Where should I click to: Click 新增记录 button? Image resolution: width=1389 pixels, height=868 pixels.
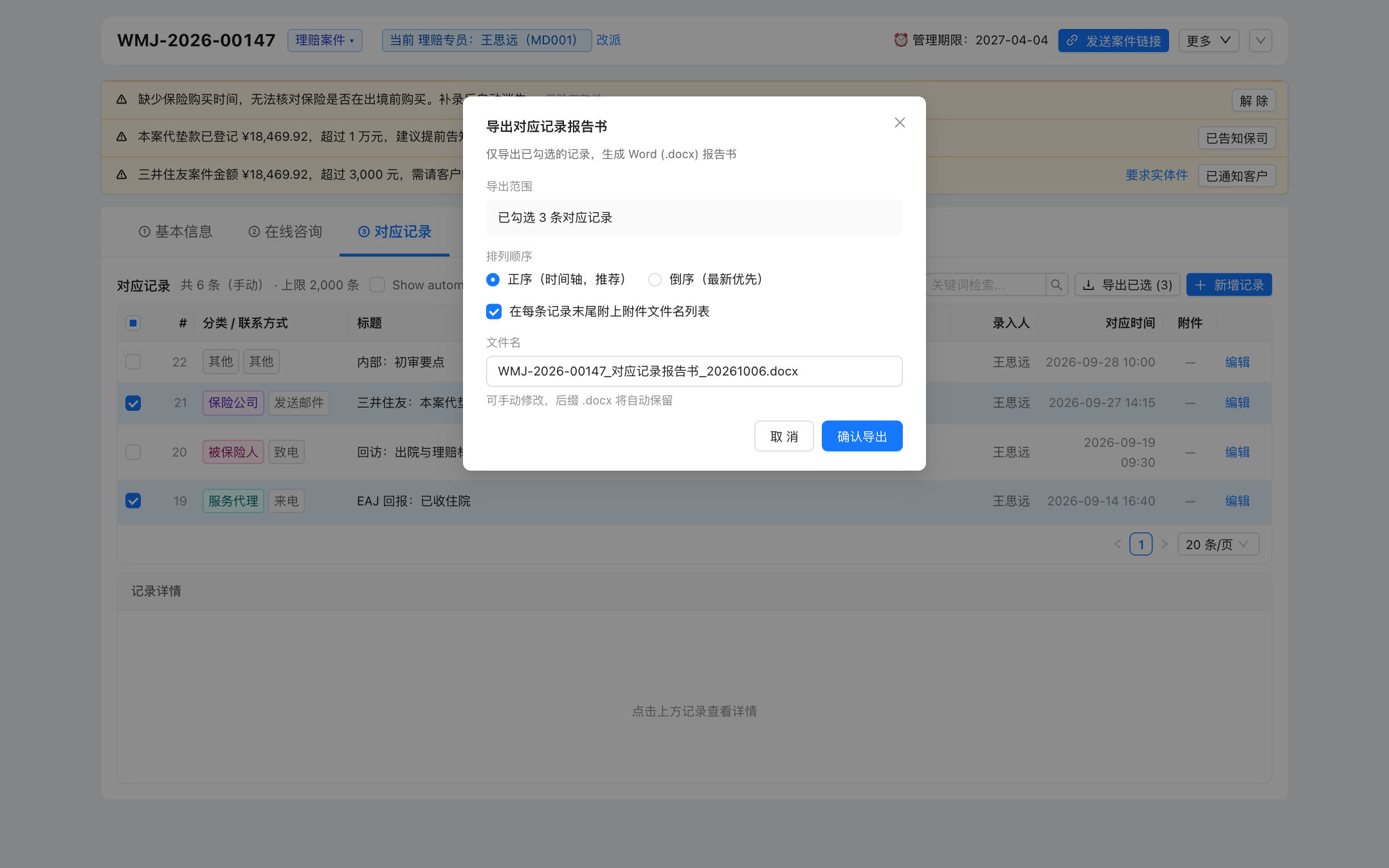[1229, 285]
